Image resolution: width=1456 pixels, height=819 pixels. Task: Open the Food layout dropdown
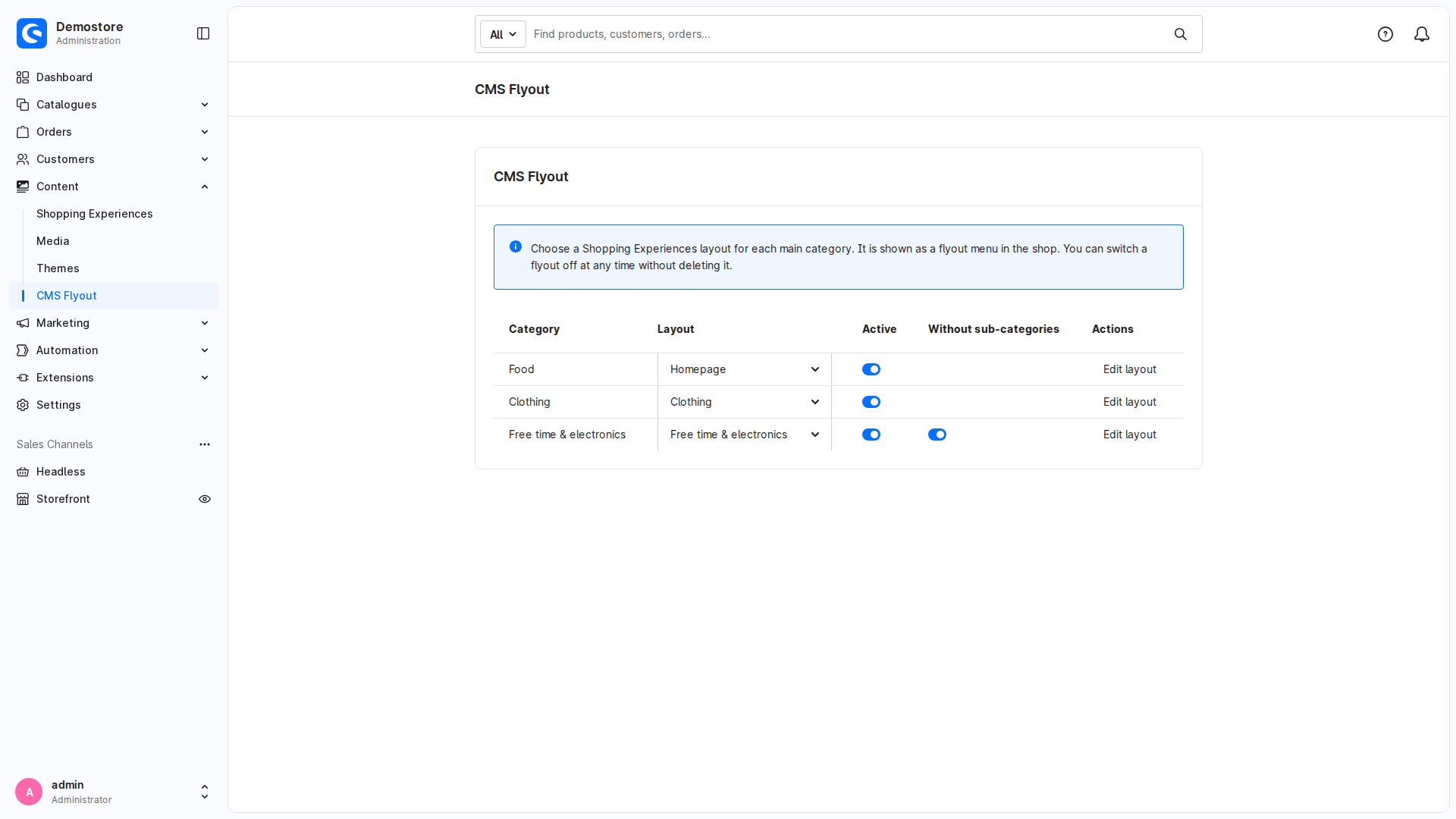[745, 369]
